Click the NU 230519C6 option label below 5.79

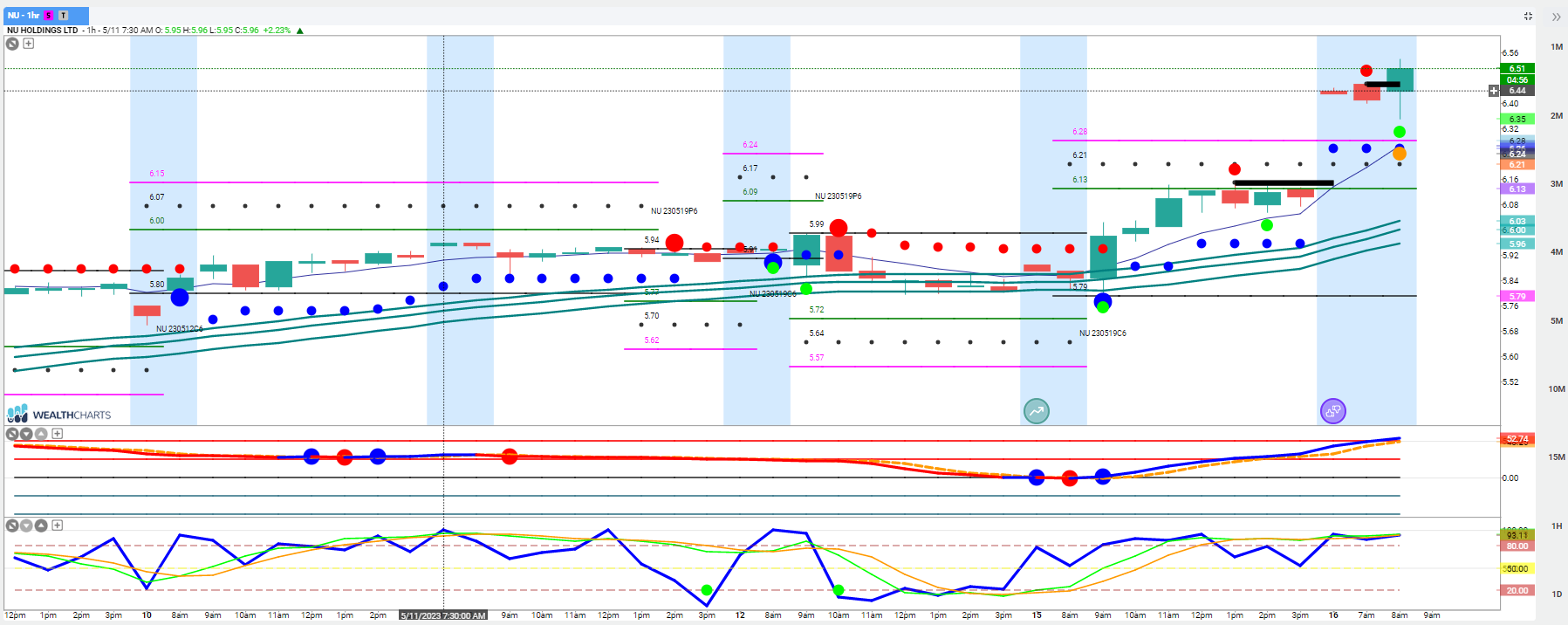(x=1102, y=333)
